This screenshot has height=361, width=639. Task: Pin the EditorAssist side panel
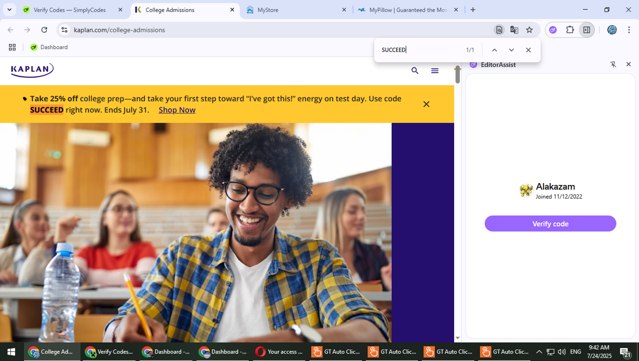(x=613, y=64)
